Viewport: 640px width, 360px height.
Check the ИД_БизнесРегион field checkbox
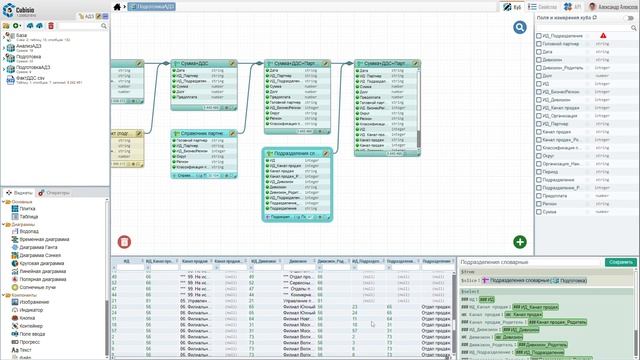tap(539, 92)
